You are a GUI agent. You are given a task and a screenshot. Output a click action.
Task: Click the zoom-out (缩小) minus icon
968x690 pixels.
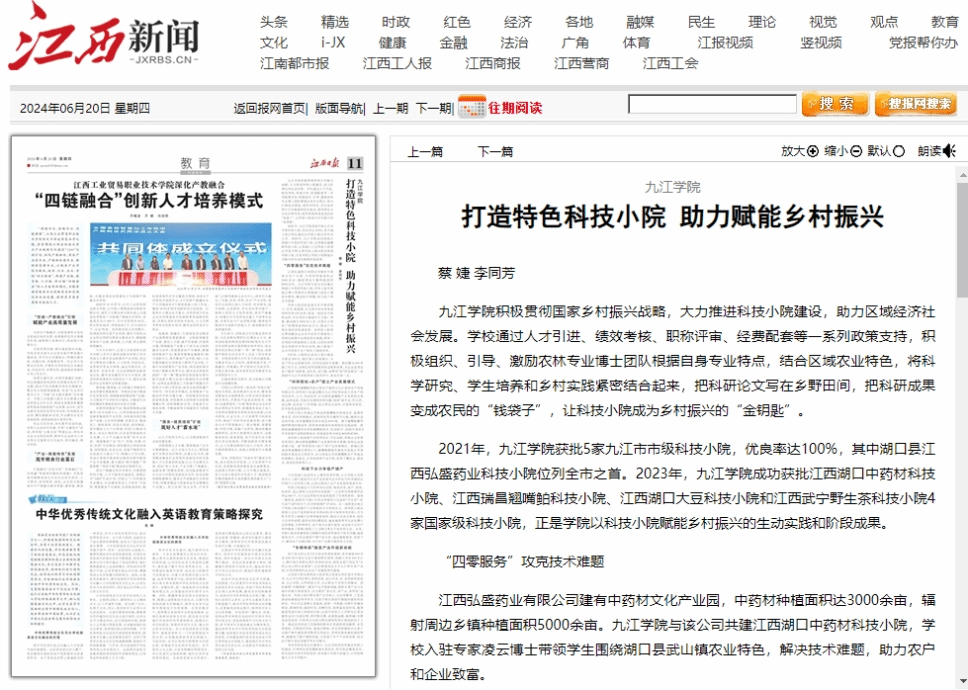tap(856, 151)
